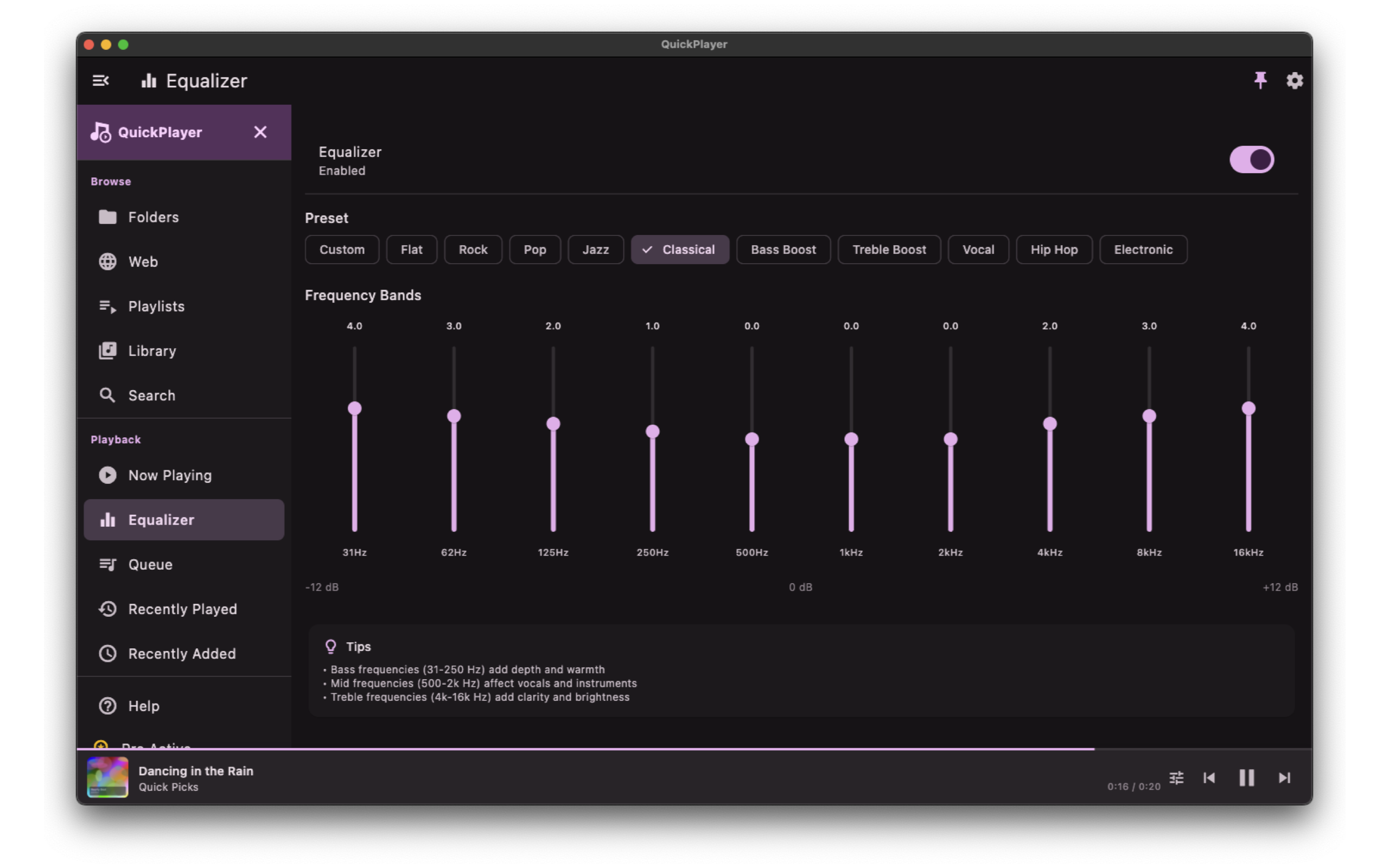1389x868 pixels.
Task: Click the 1kHz frequency slider handle
Action: 851,439
